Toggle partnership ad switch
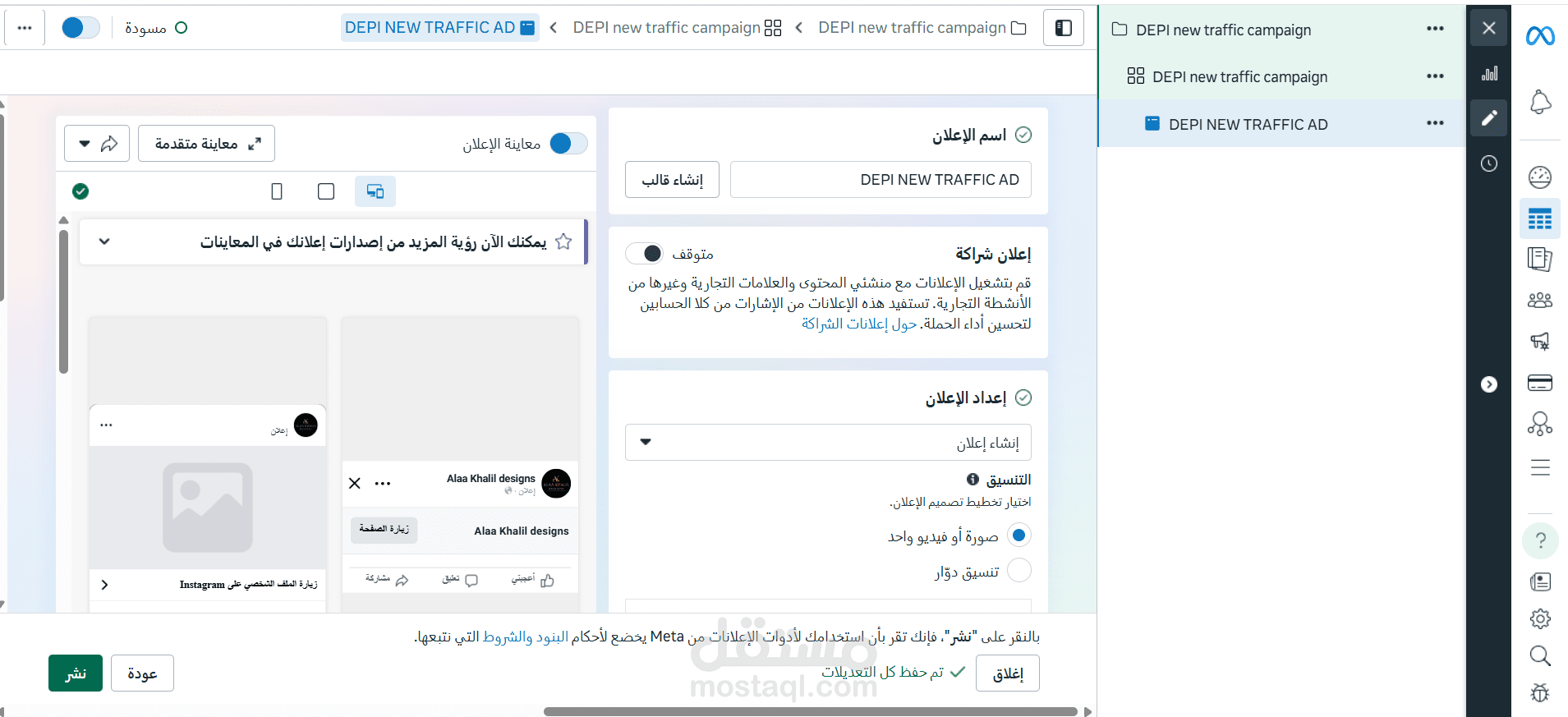Viewport: 1568px width, 717px height. click(644, 254)
